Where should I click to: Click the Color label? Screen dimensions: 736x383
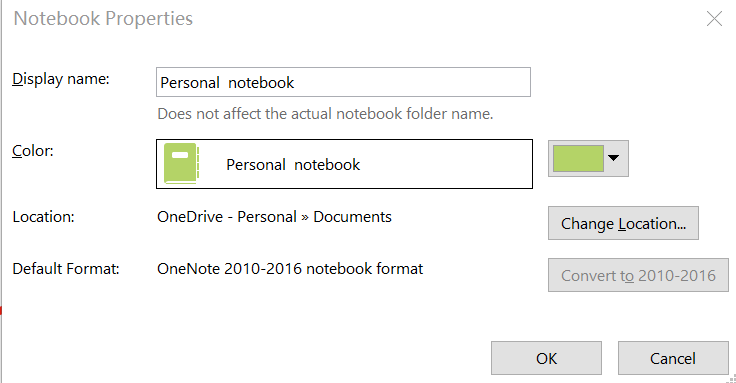[x=33, y=151]
